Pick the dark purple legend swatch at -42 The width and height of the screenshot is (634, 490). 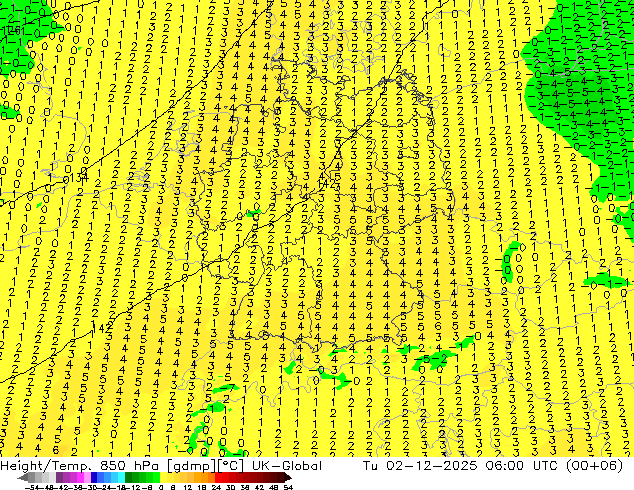[x=59, y=478]
